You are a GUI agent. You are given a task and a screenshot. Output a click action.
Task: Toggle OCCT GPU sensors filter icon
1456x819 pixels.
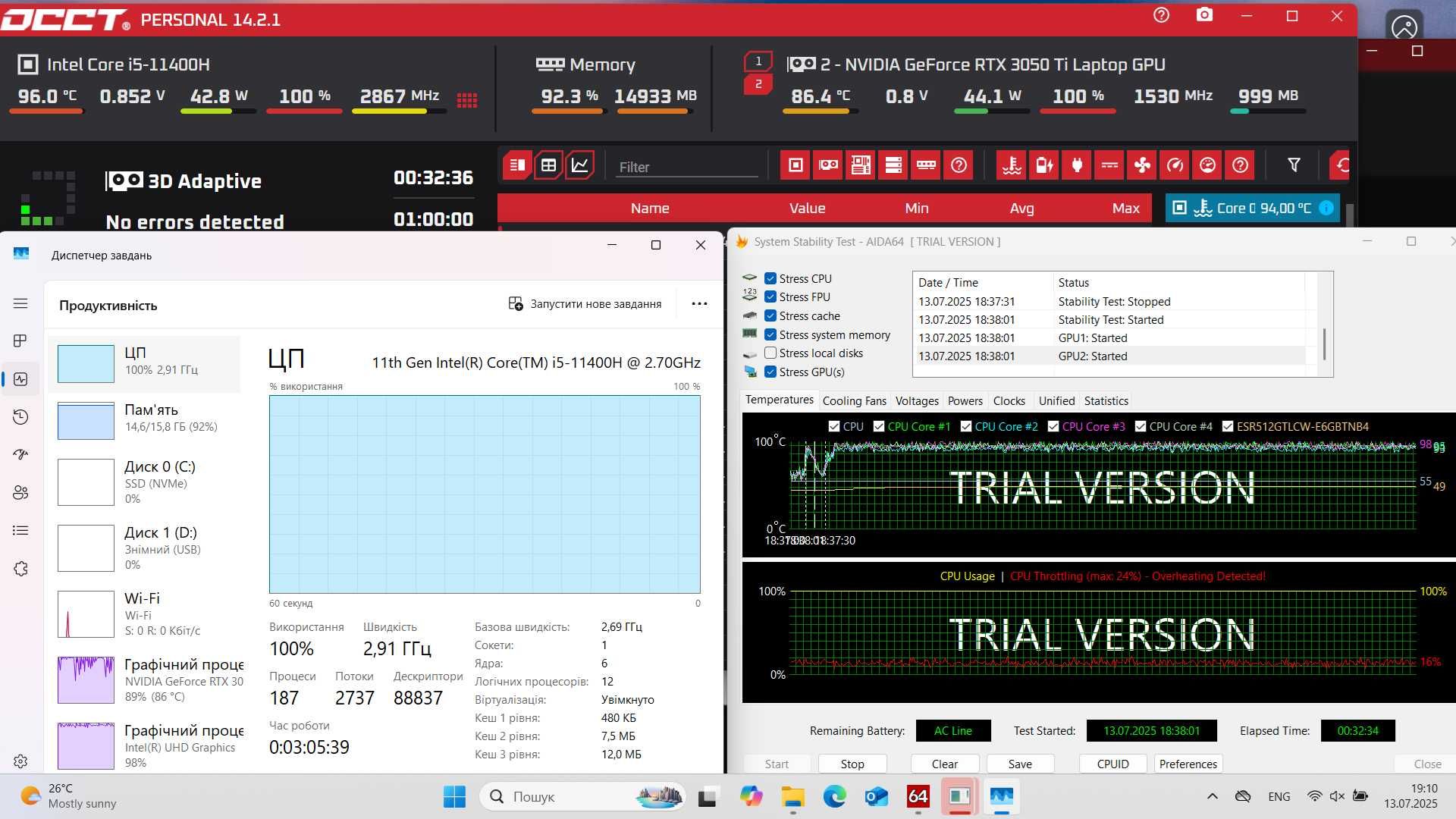pyautogui.click(x=828, y=165)
